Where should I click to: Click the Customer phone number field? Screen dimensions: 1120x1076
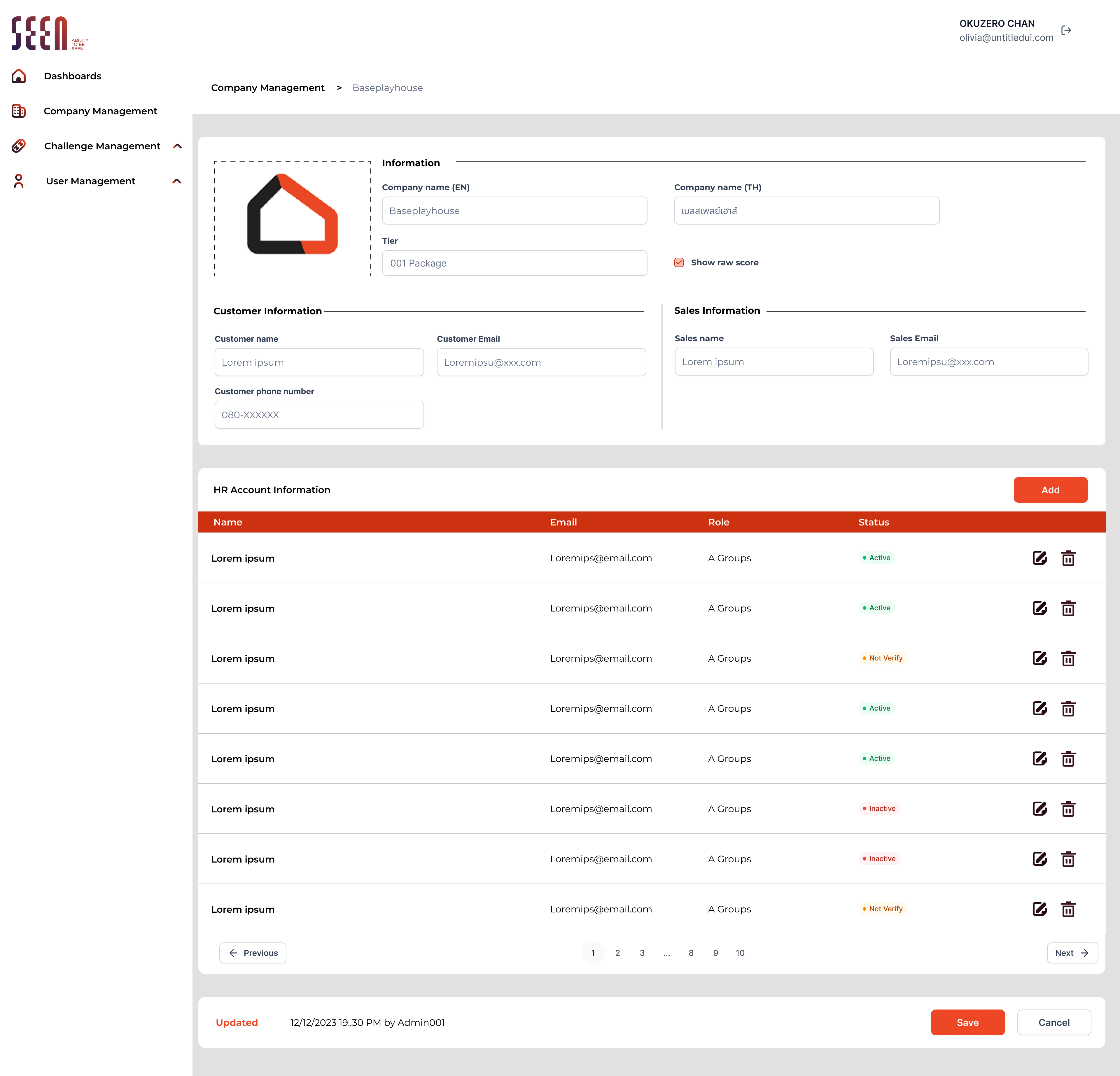pyautogui.click(x=319, y=415)
